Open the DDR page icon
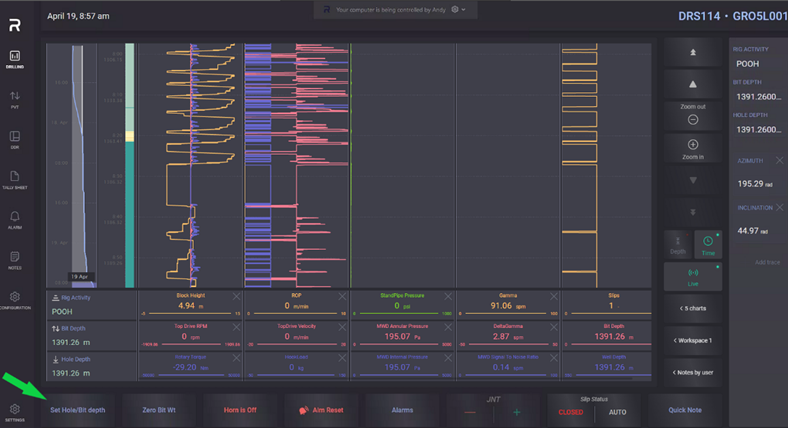This screenshot has height=428, width=788. tap(15, 139)
